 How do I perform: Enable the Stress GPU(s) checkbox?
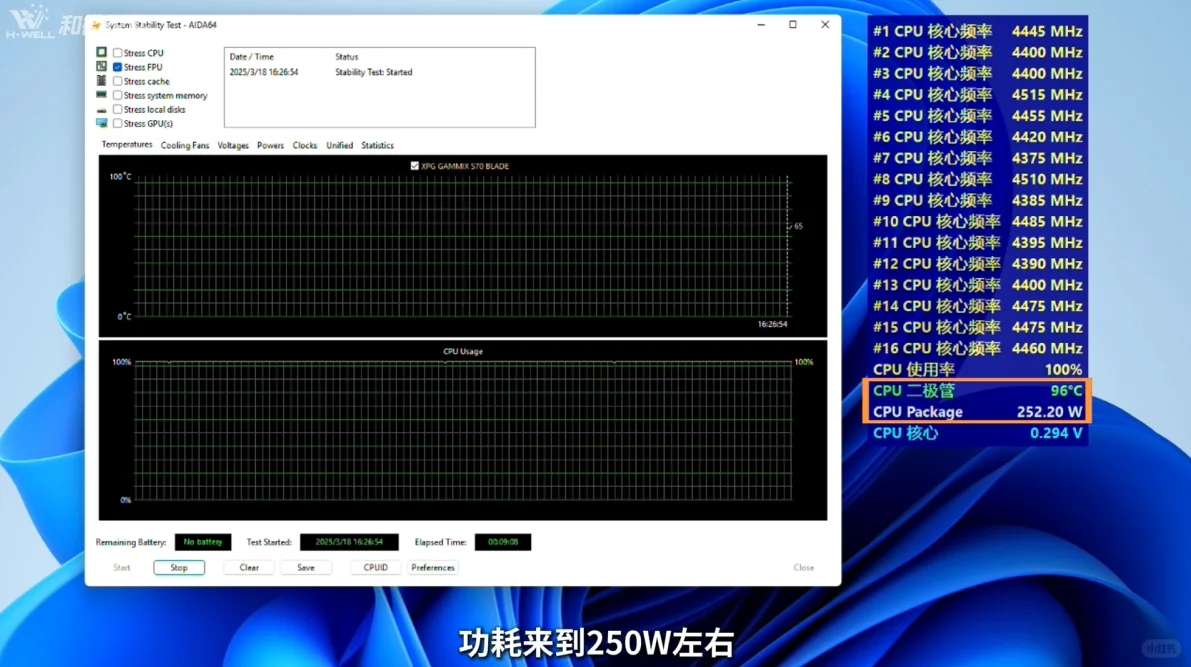click(118, 124)
